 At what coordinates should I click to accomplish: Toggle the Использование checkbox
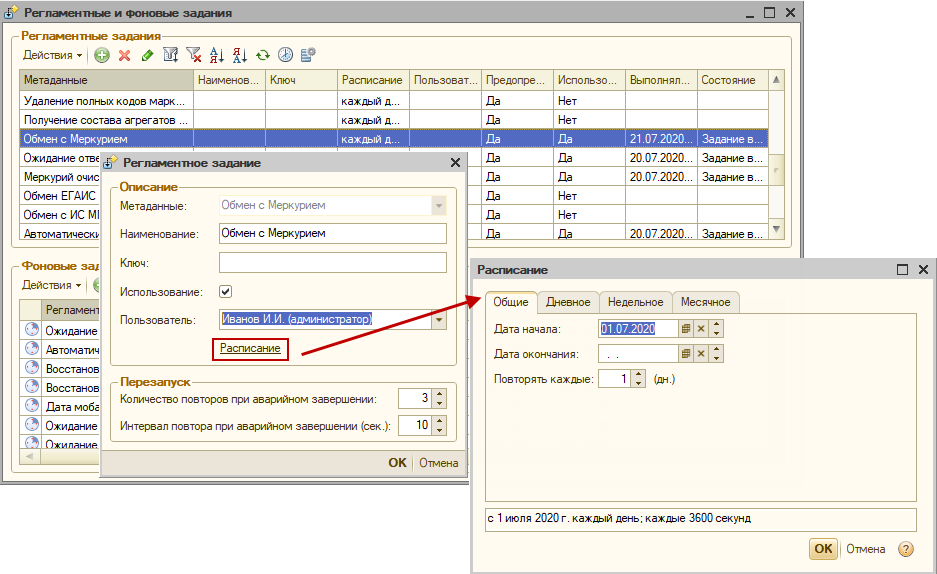click(x=225, y=291)
